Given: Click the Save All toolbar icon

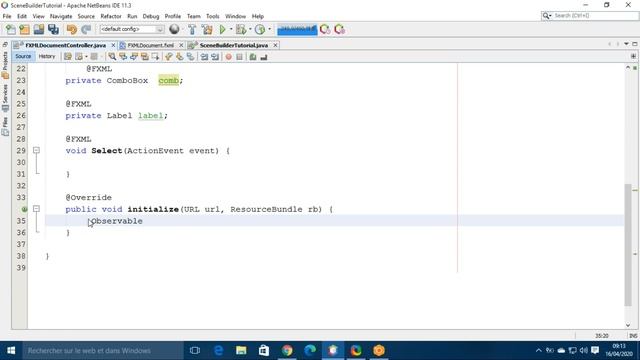Looking at the screenshot, I should pyautogui.click(x=53, y=29).
